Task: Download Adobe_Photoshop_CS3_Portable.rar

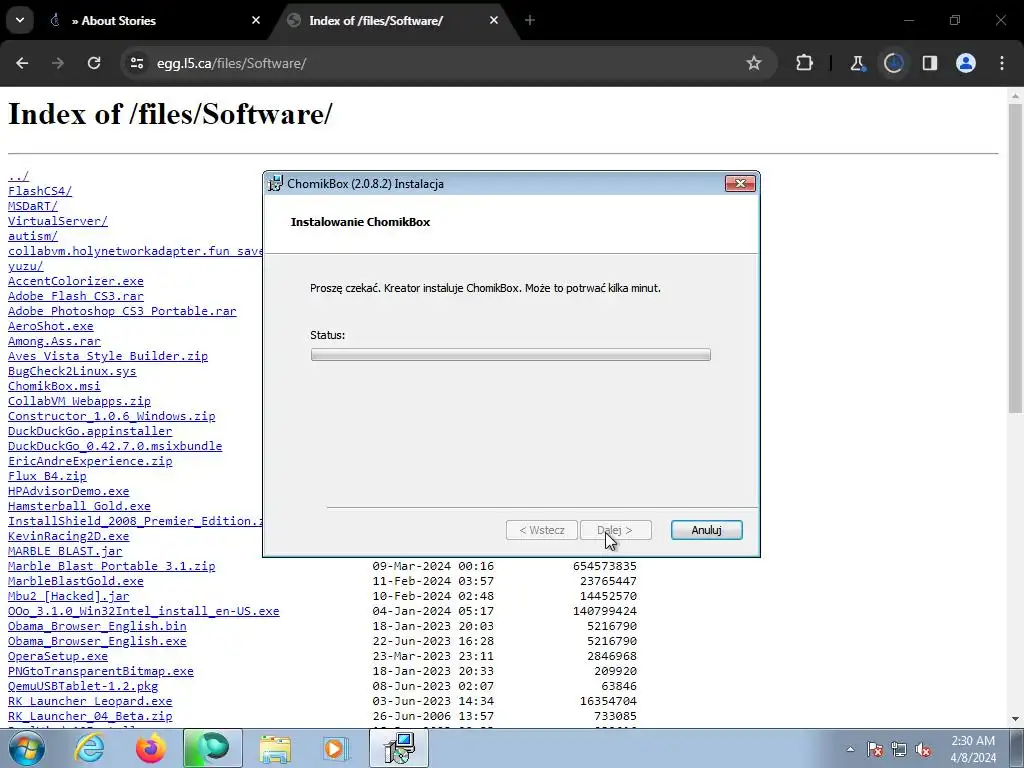Action: pos(122,311)
